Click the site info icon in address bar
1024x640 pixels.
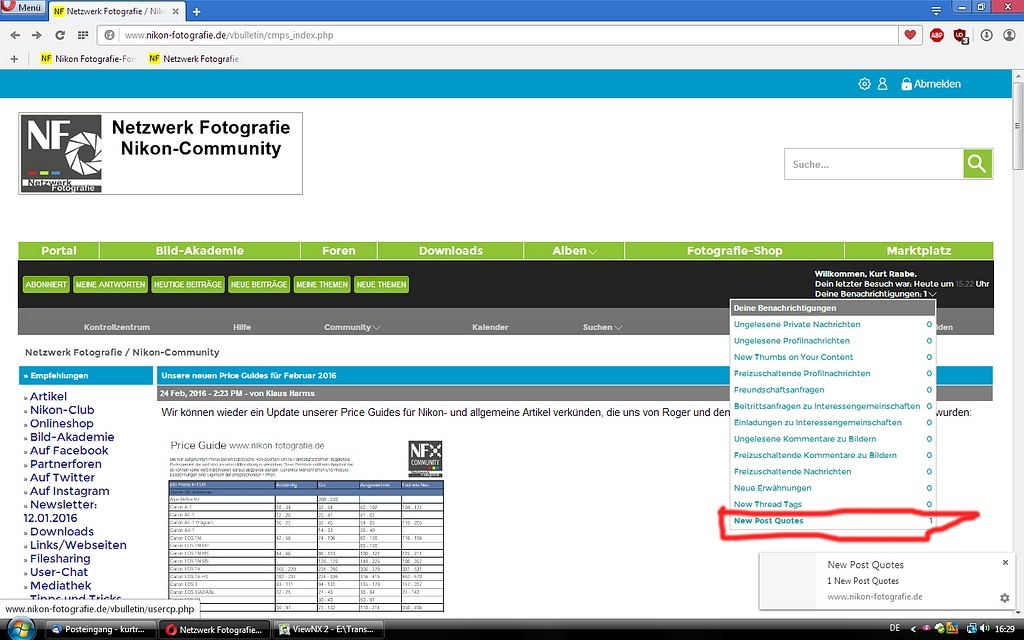pyautogui.click(x=110, y=35)
